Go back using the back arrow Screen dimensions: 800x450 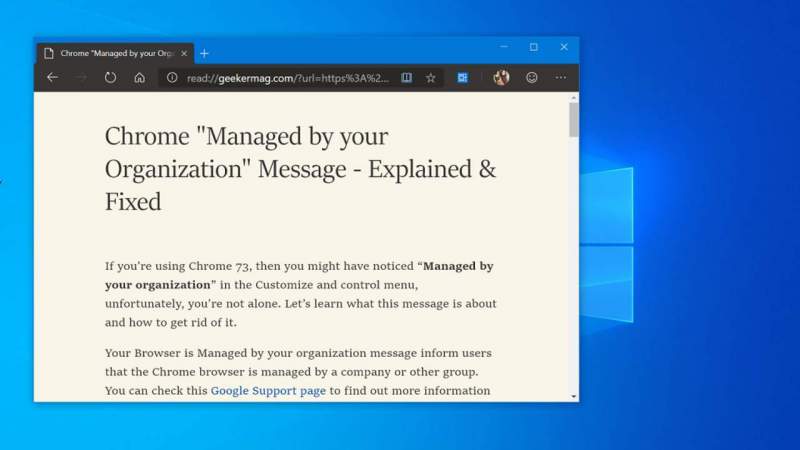(x=53, y=78)
